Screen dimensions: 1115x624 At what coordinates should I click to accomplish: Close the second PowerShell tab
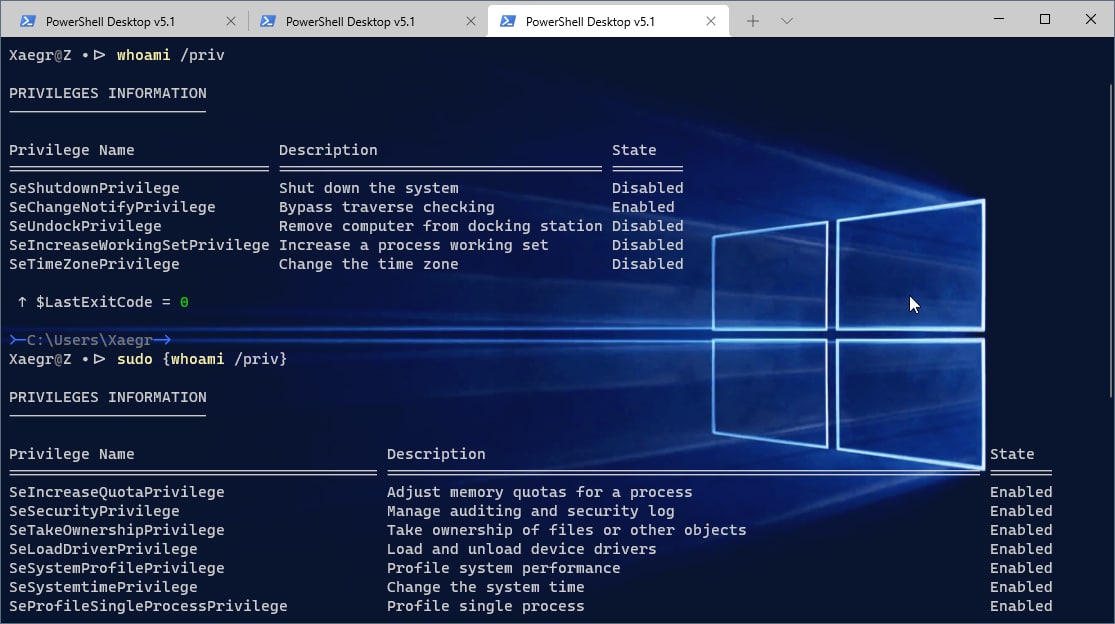coord(471,21)
